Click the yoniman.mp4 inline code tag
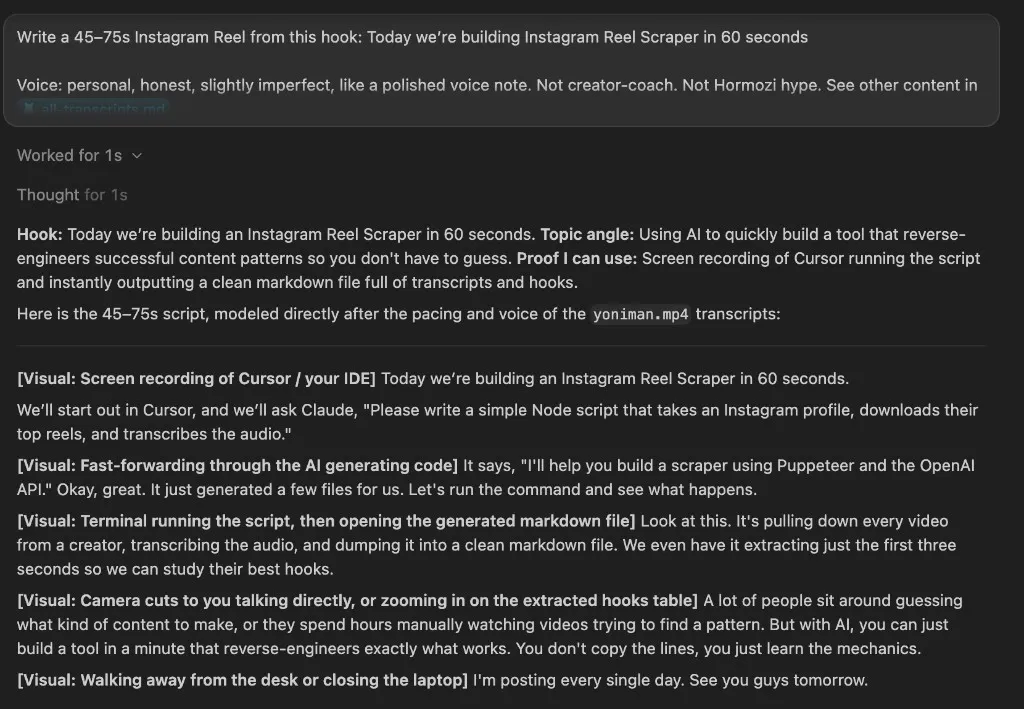The width and height of the screenshot is (1024, 709). (x=640, y=314)
